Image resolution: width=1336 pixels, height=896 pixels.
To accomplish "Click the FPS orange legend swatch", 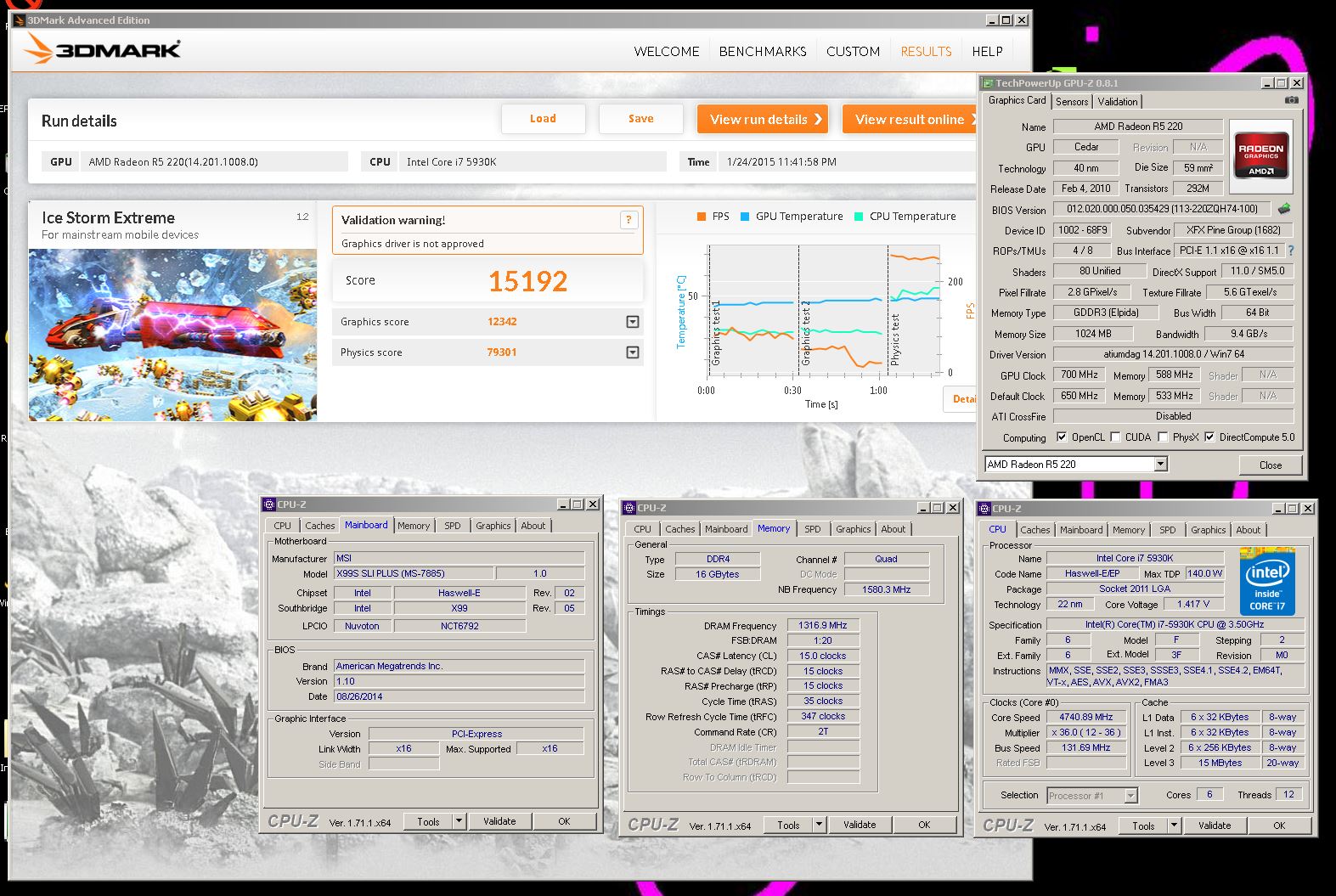I will click(x=702, y=217).
